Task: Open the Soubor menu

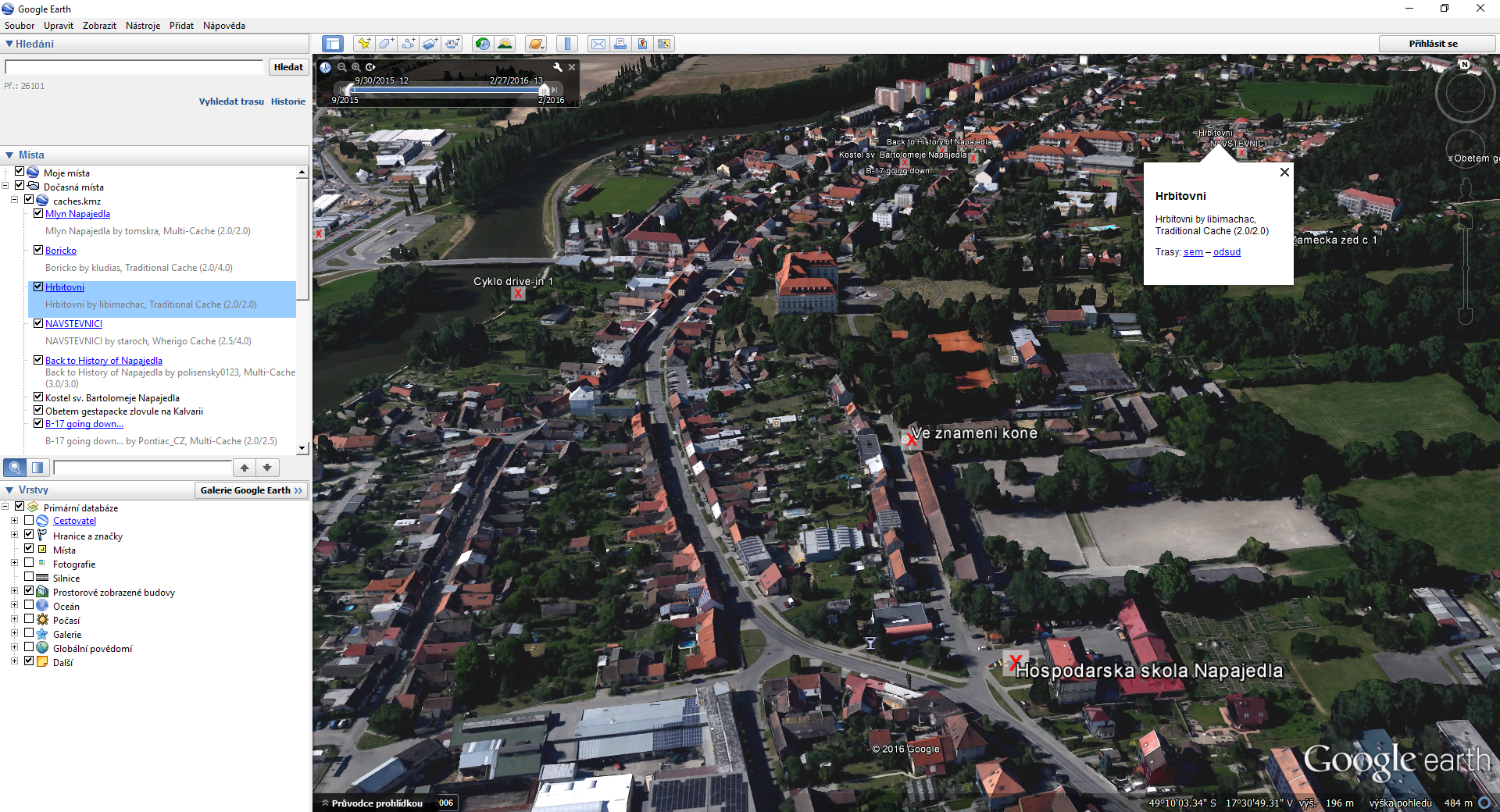Action: 20,26
